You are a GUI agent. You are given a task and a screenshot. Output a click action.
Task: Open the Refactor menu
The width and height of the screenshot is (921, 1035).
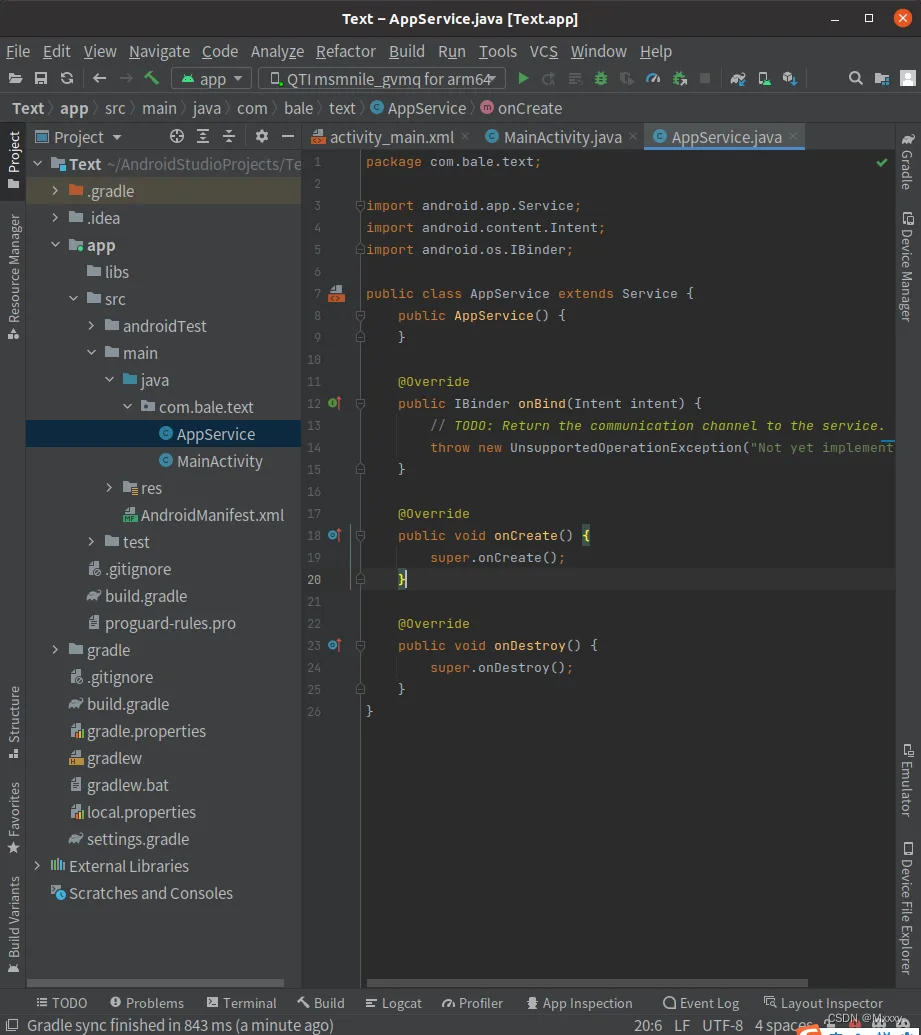(x=345, y=51)
